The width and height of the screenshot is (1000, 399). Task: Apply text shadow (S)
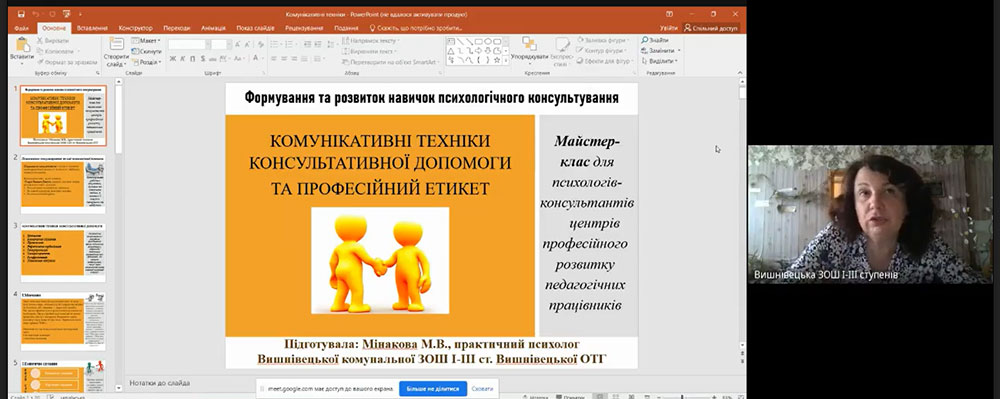tap(202, 59)
